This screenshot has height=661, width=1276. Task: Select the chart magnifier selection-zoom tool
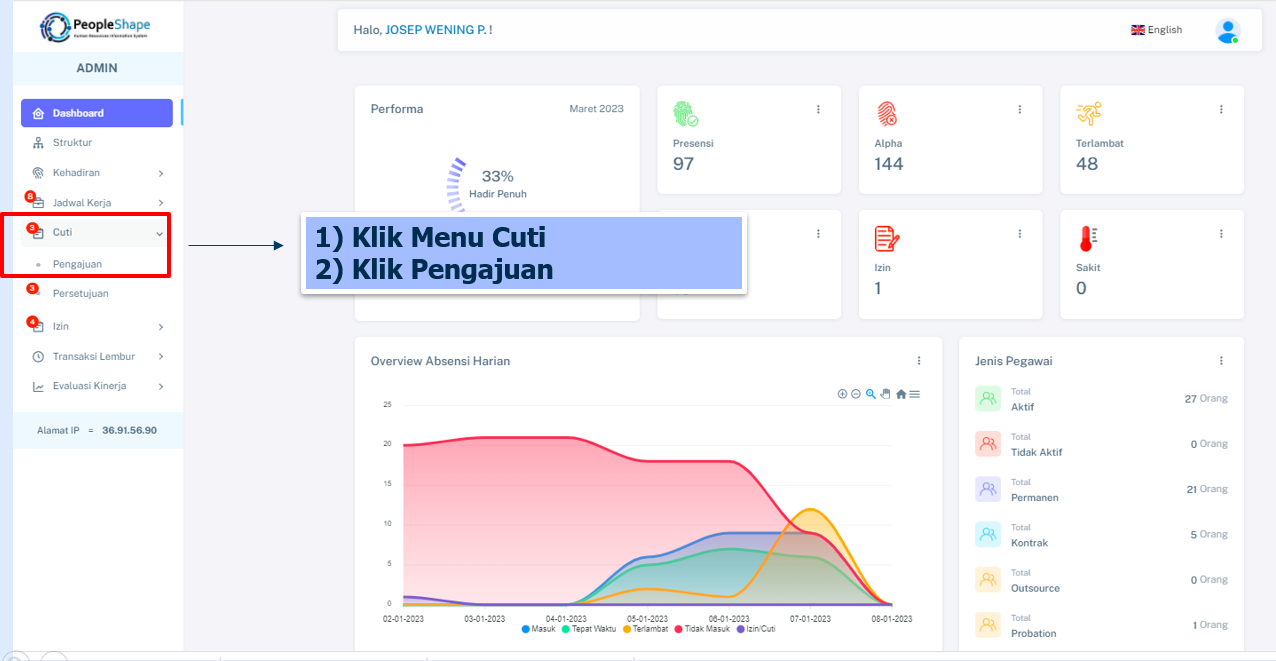(x=871, y=394)
